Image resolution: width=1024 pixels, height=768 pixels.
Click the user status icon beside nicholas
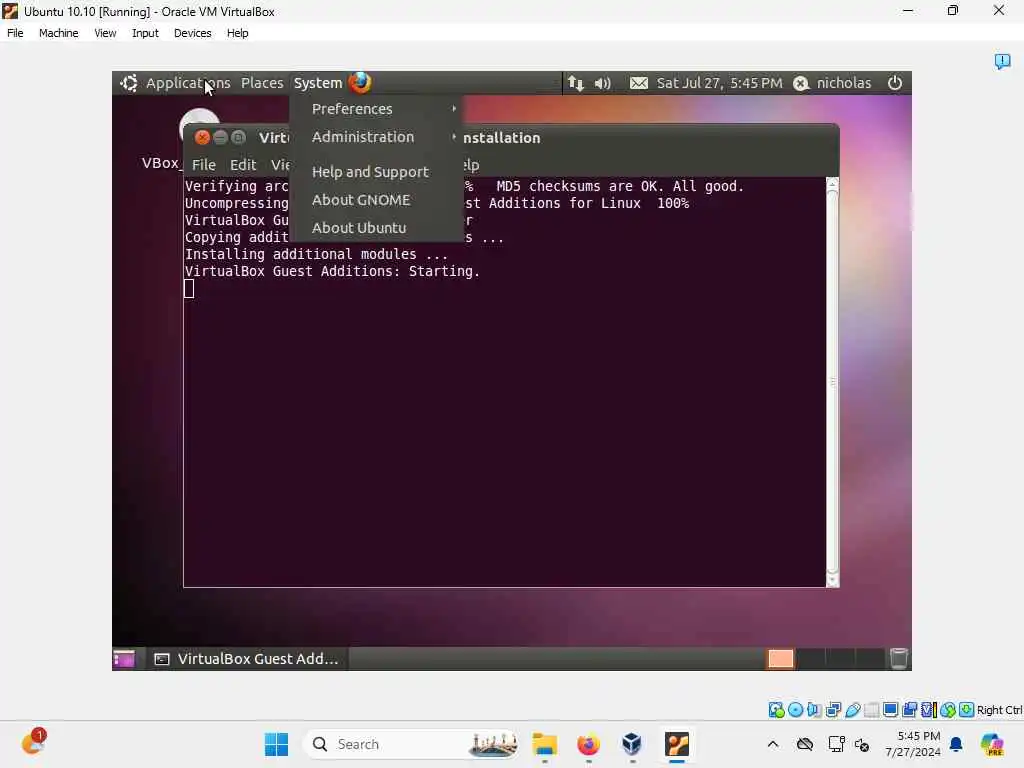[801, 84]
